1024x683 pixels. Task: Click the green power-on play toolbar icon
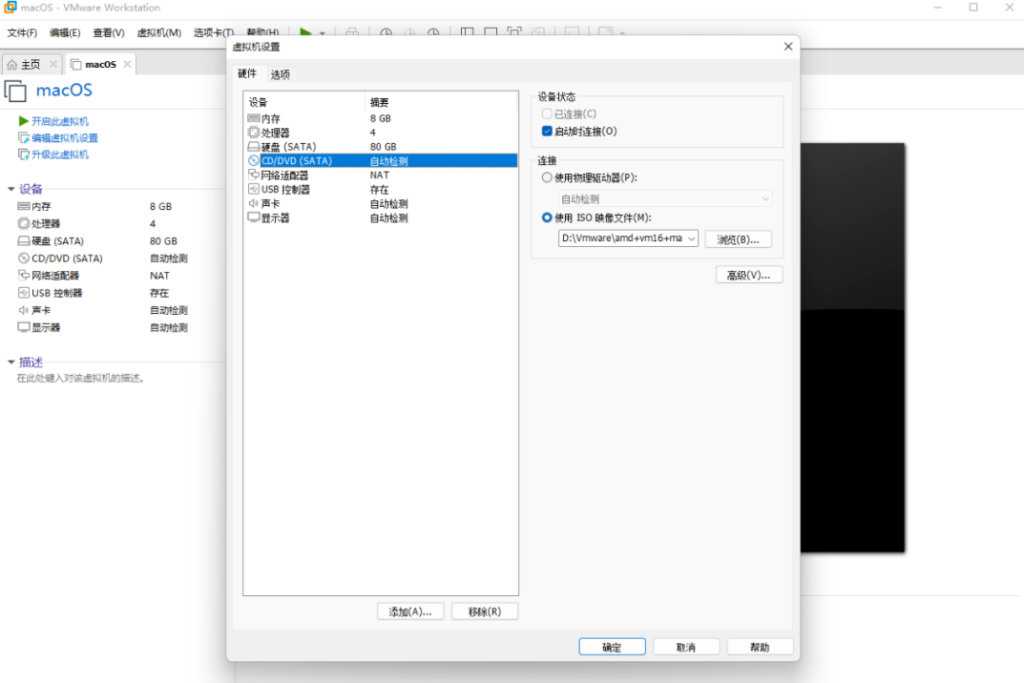[305, 31]
